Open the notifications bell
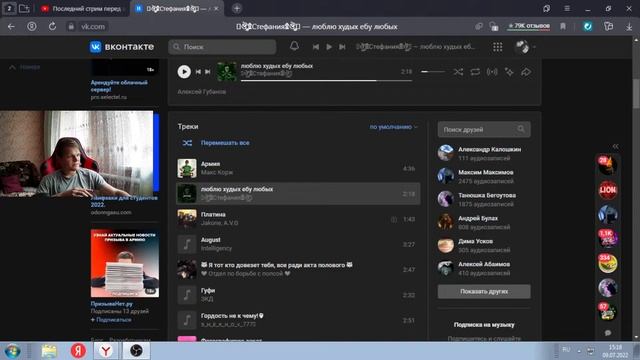 pos(294,47)
